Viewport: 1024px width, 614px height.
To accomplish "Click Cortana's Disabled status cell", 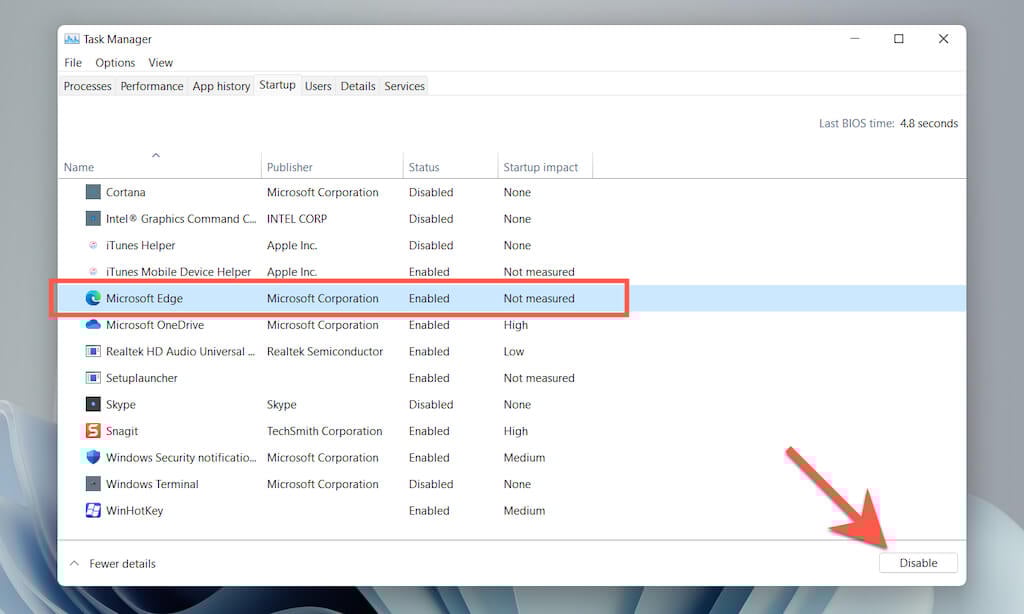I will click(431, 192).
